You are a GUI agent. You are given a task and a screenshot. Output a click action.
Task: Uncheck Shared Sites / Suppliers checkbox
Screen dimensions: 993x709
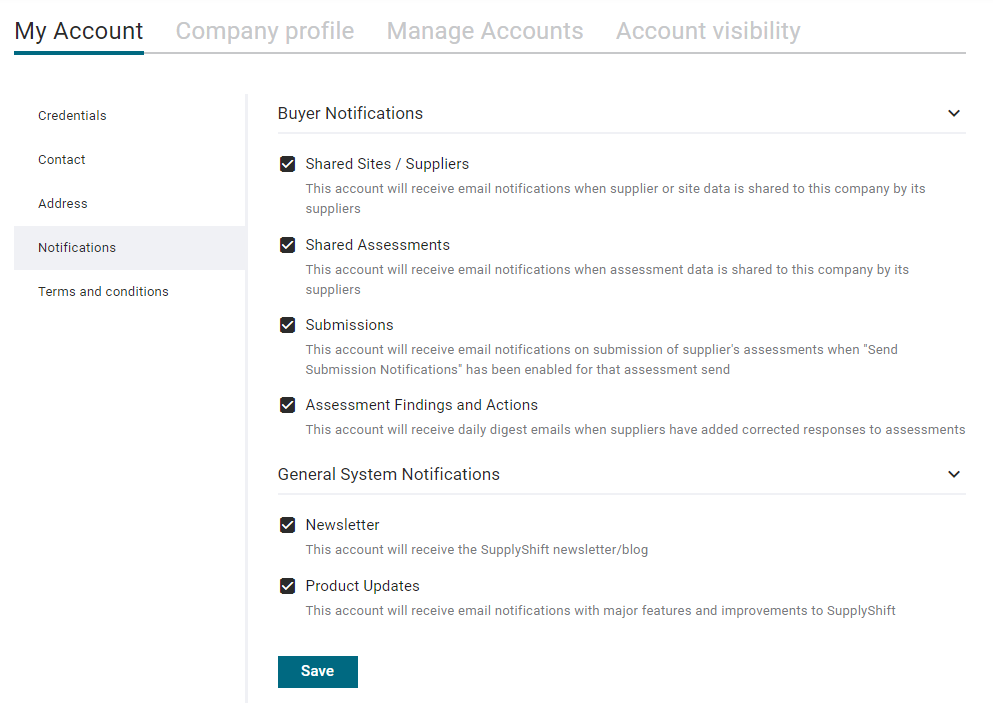288,165
